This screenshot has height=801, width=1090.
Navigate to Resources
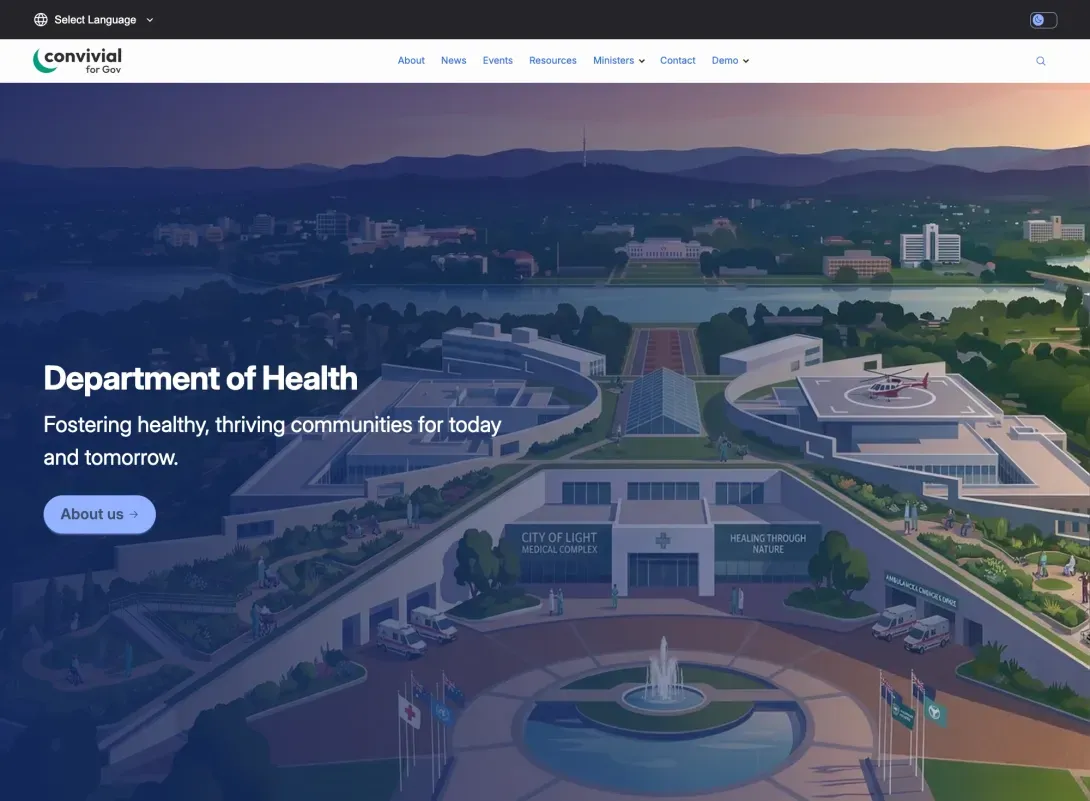tap(553, 60)
